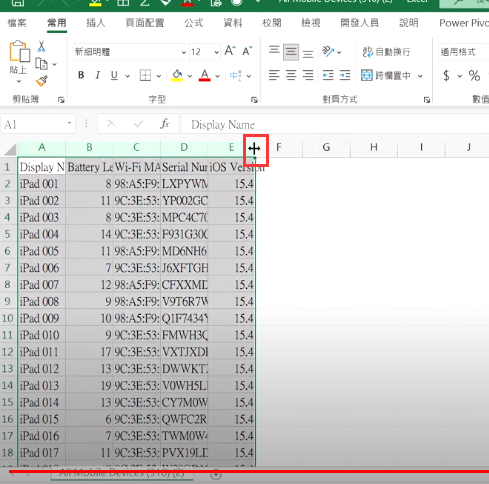Open merge and center dropdown arrow
The width and height of the screenshot is (489, 484).
(420, 76)
